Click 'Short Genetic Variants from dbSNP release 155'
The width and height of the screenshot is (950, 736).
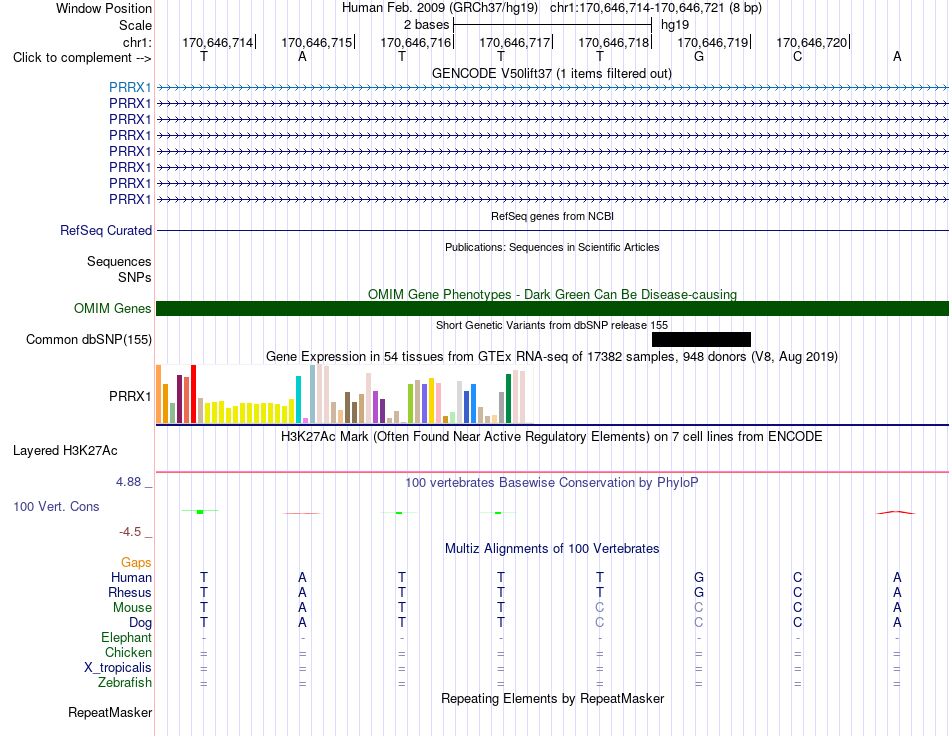pos(552,325)
